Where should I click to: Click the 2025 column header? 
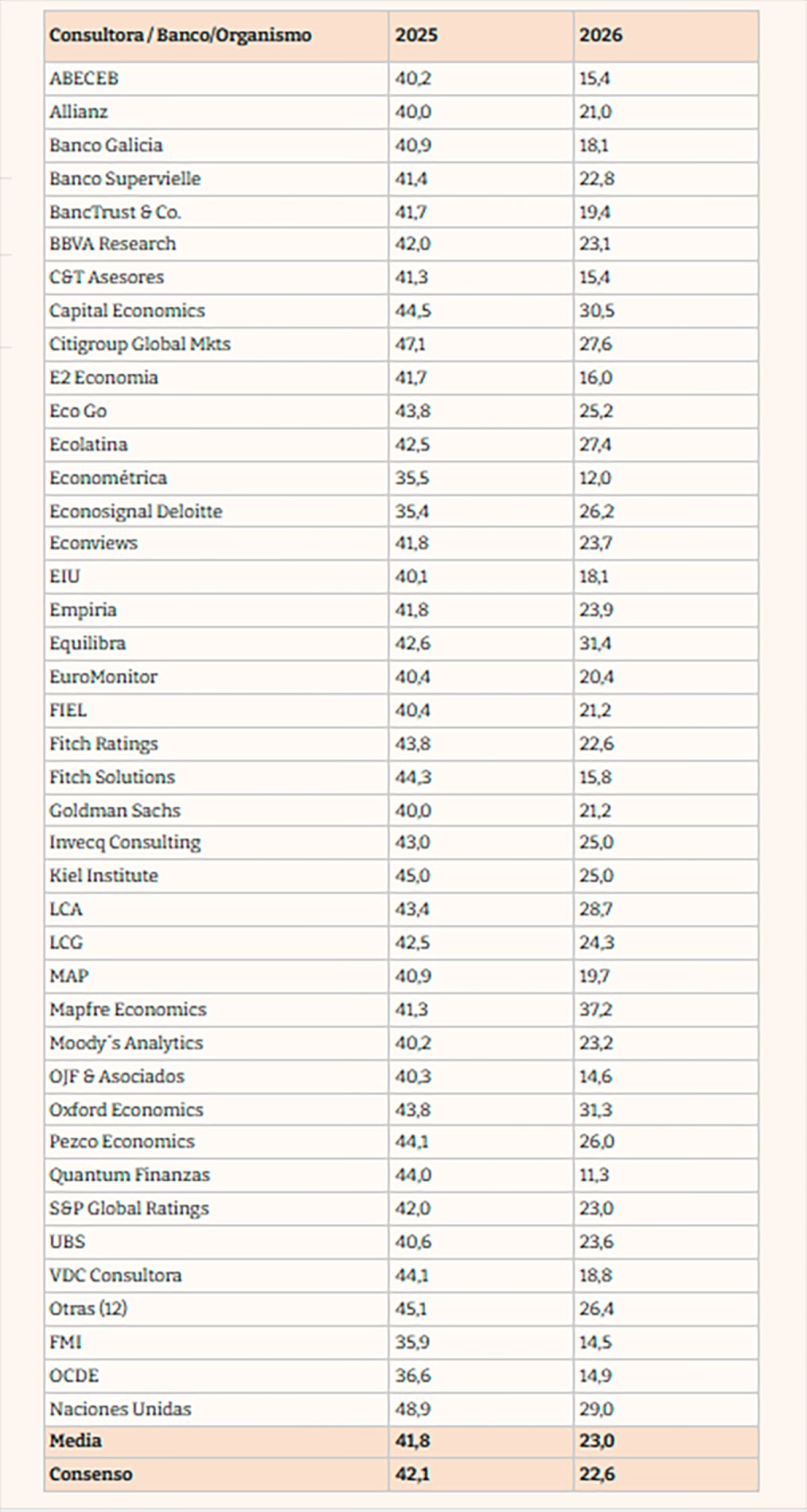coord(416,36)
